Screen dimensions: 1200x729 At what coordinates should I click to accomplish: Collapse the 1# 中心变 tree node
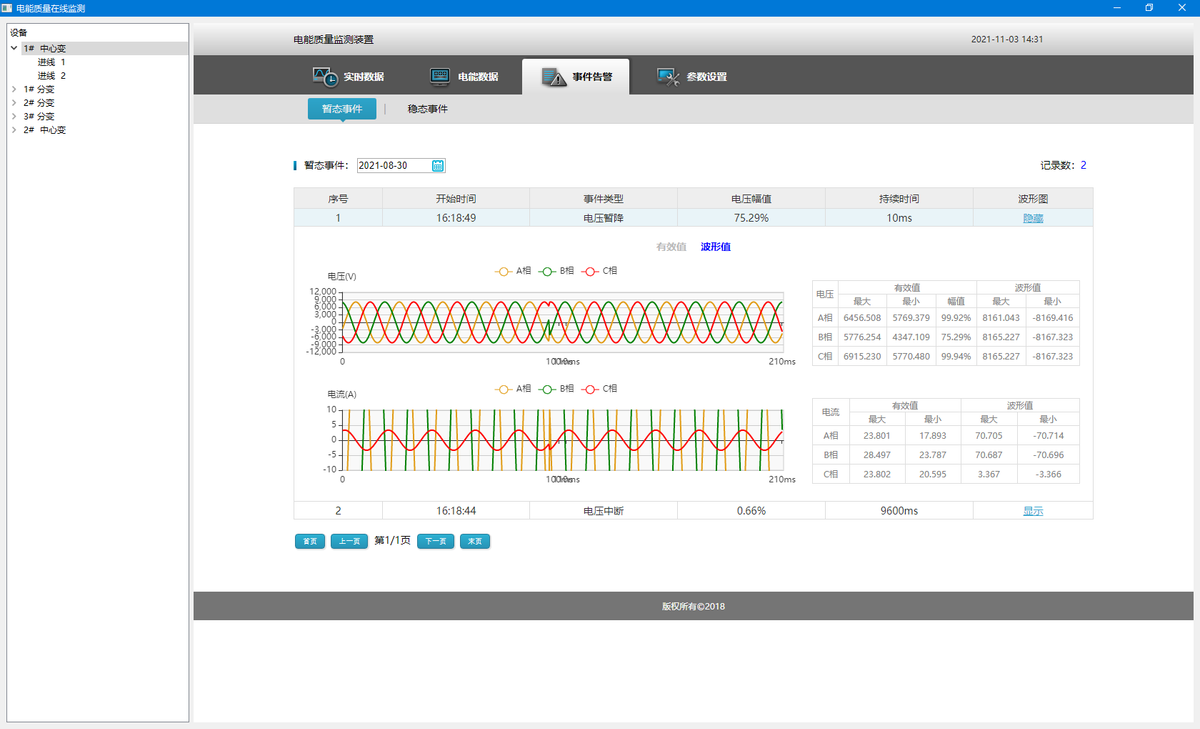[x=13, y=48]
